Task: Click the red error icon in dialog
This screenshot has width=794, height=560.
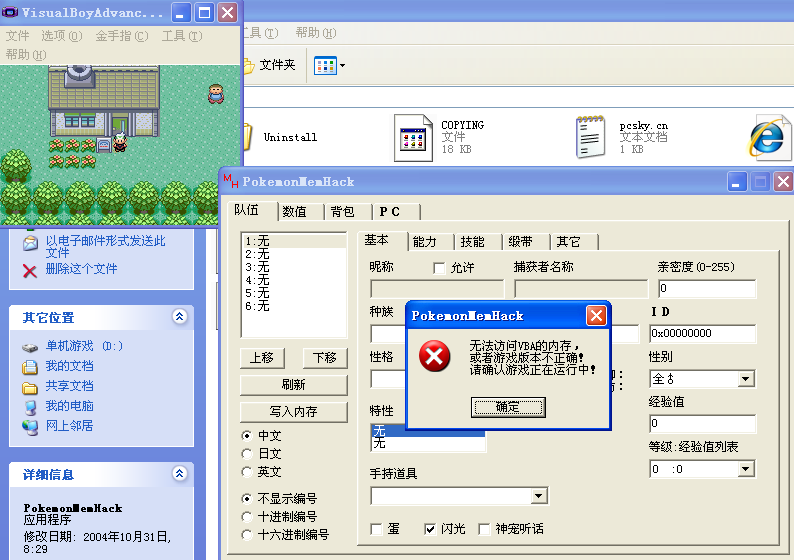Action: (x=434, y=356)
